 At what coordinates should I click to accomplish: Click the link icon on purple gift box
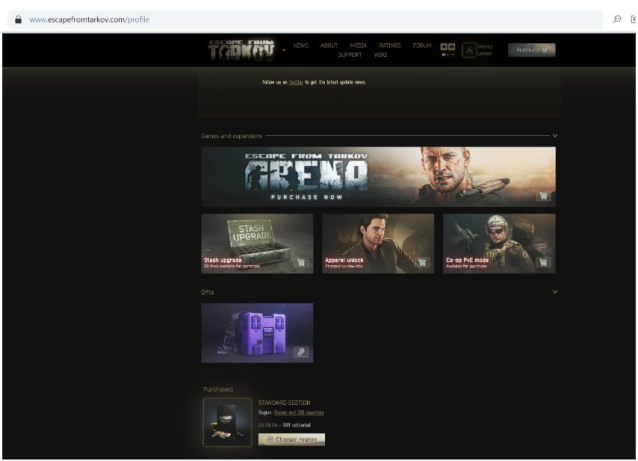(x=301, y=352)
